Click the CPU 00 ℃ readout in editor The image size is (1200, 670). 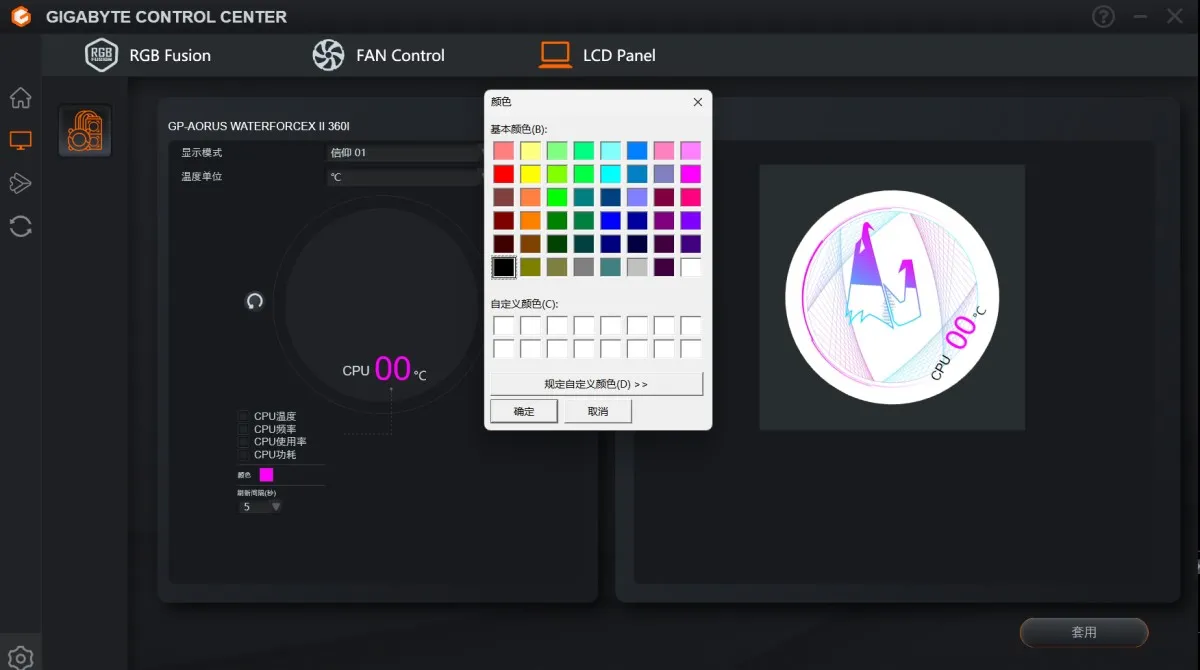(x=385, y=370)
